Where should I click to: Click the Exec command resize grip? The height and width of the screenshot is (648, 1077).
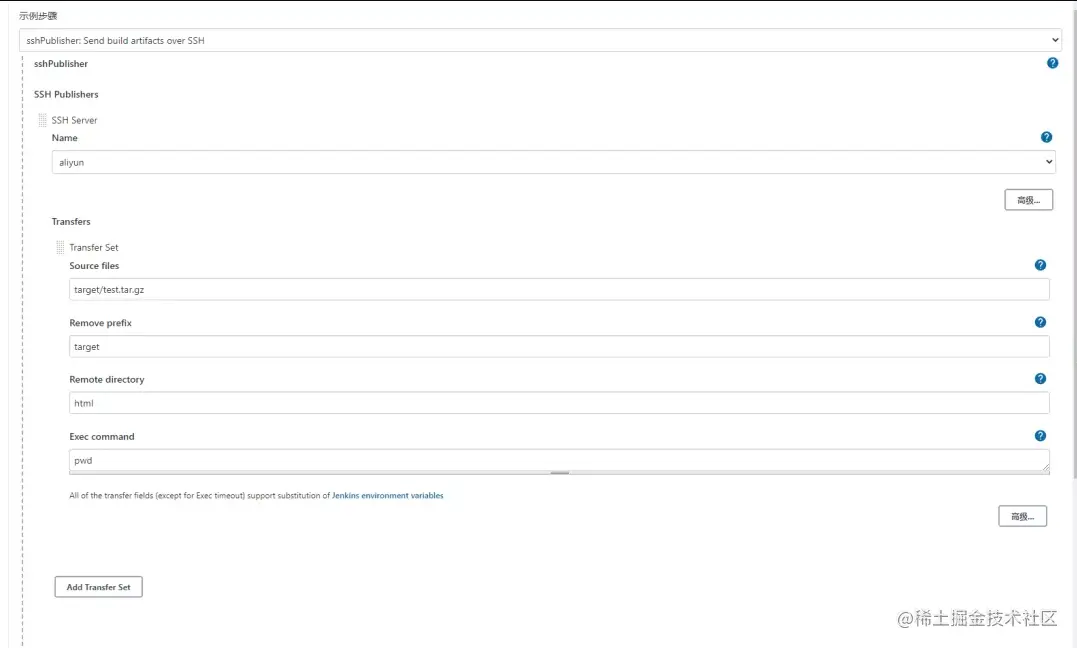[x=1045, y=467]
